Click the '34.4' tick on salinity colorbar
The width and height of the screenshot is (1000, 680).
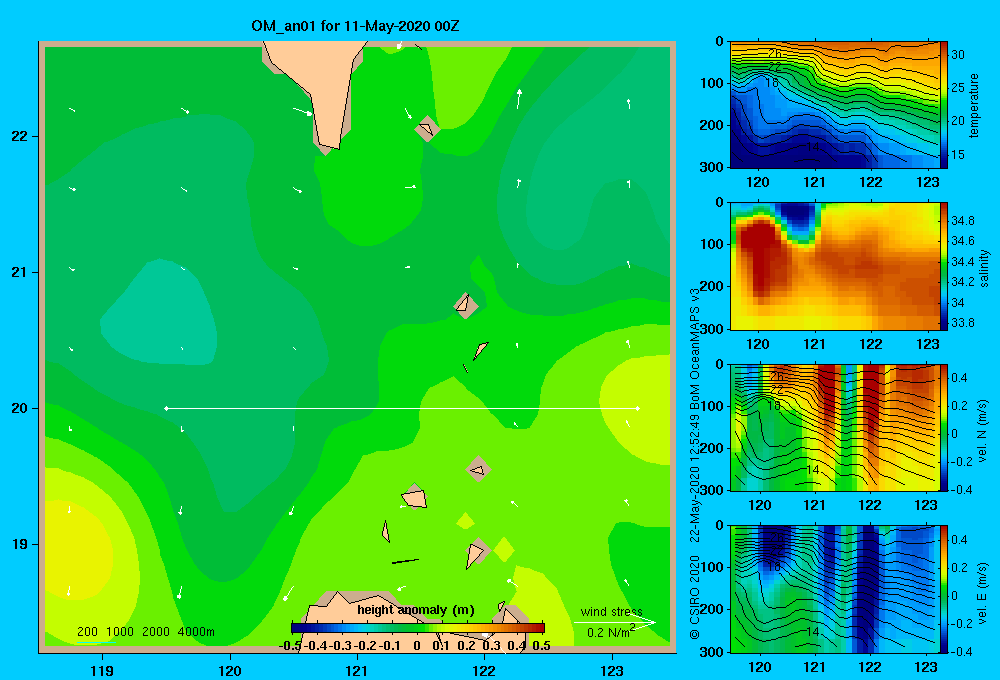tap(963, 262)
